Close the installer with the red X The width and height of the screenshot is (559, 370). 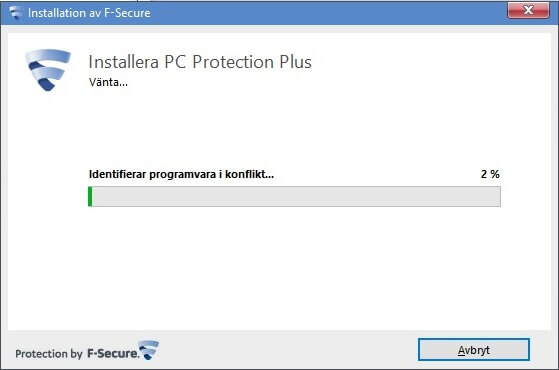pyautogui.click(x=528, y=10)
